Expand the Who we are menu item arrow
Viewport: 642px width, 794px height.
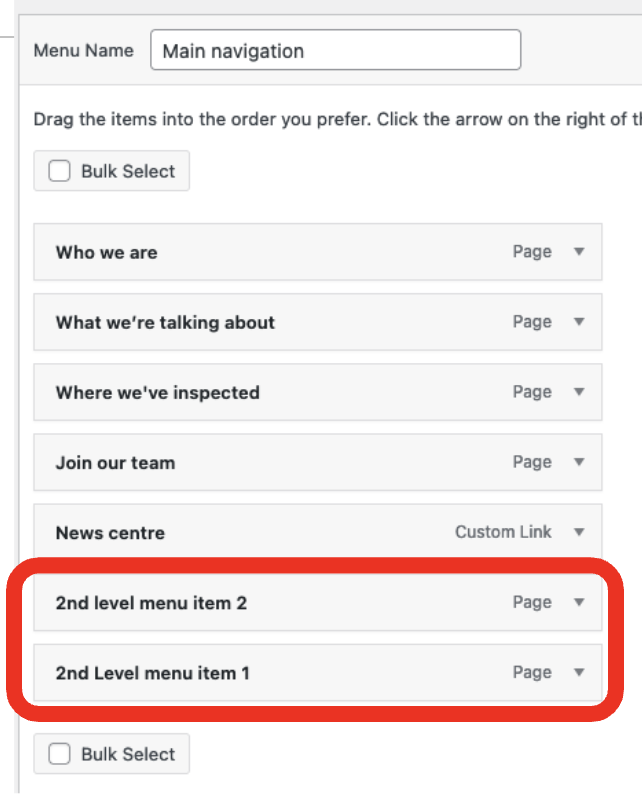[x=578, y=252]
